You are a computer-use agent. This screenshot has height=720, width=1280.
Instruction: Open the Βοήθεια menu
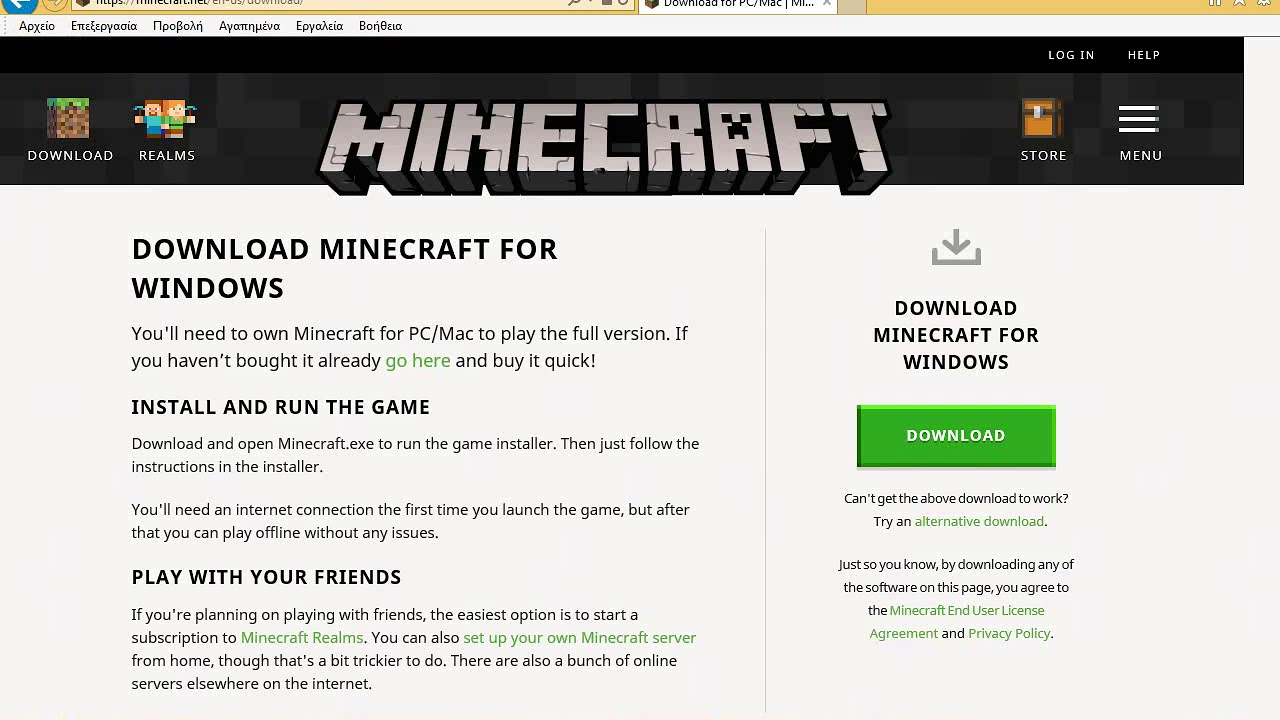(380, 26)
